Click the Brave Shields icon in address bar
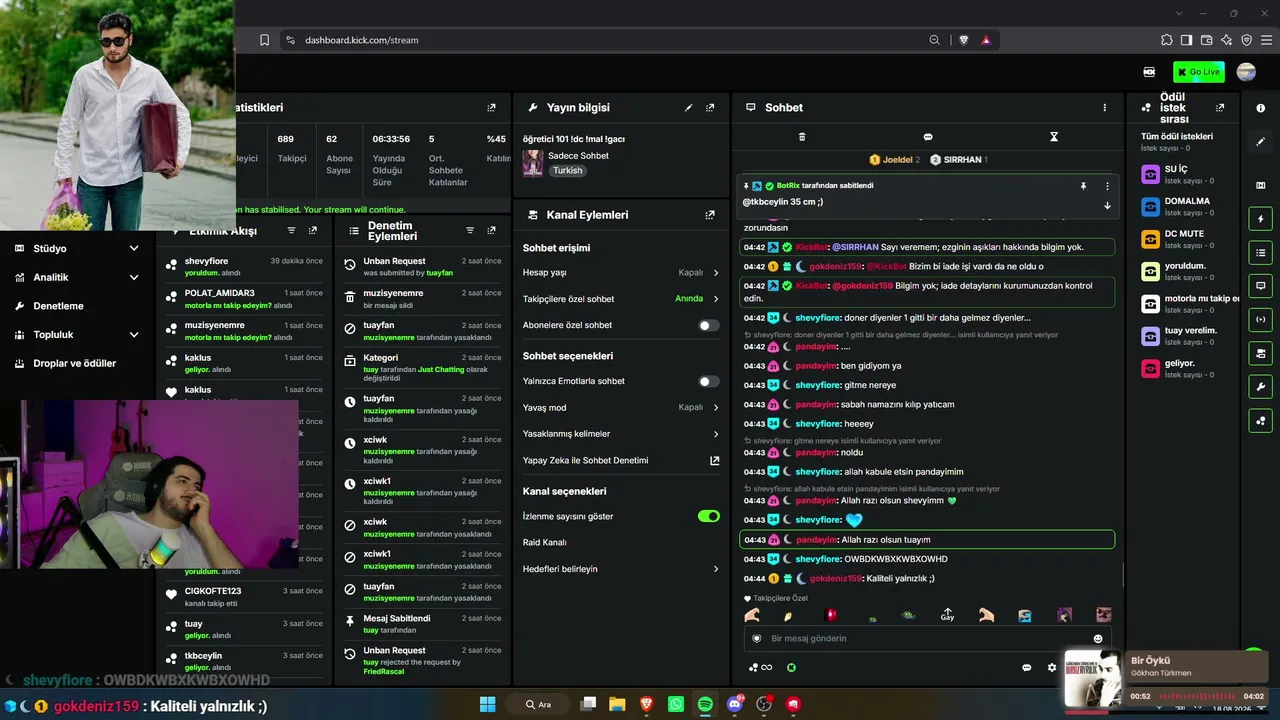 (964, 40)
